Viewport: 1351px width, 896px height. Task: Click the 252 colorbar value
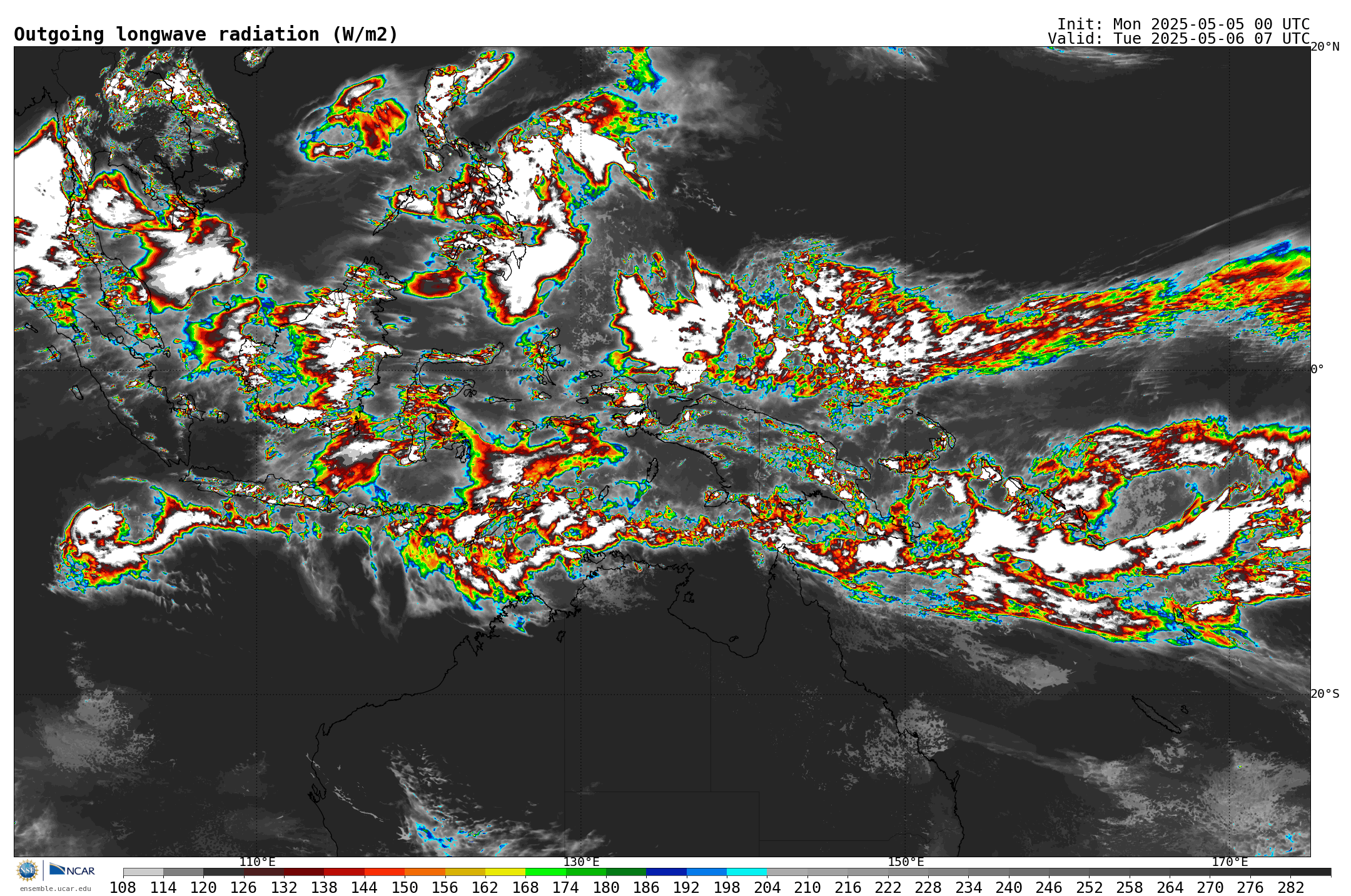coord(1089,888)
